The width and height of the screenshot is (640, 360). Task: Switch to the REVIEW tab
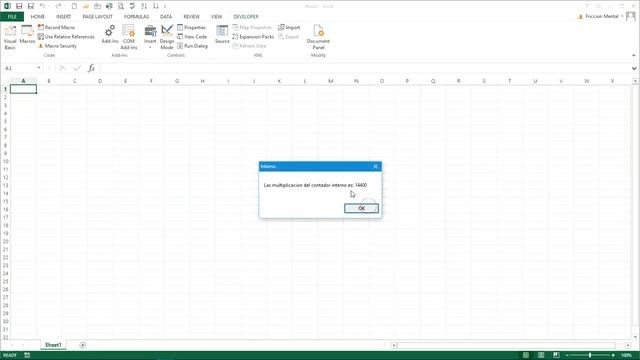(191, 17)
